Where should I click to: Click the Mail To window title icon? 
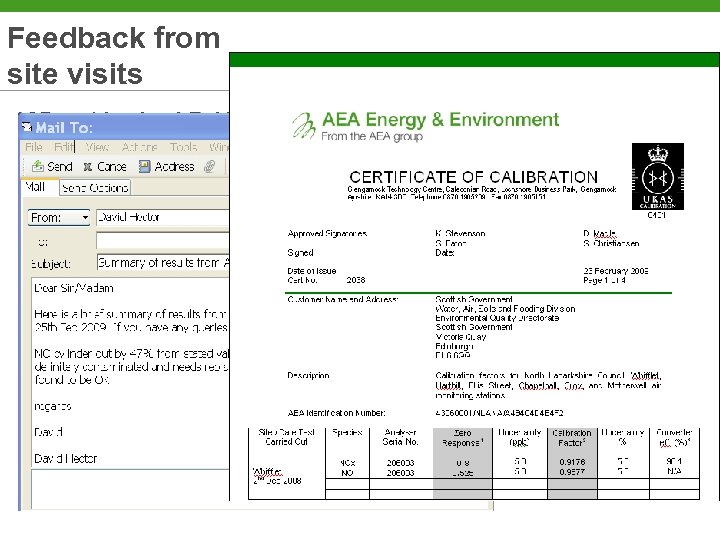pos(27,127)
